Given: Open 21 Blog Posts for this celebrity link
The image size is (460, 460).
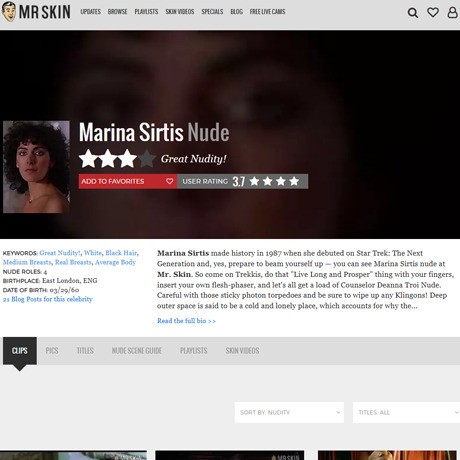Looking at the screenshot, I should 48,299.
